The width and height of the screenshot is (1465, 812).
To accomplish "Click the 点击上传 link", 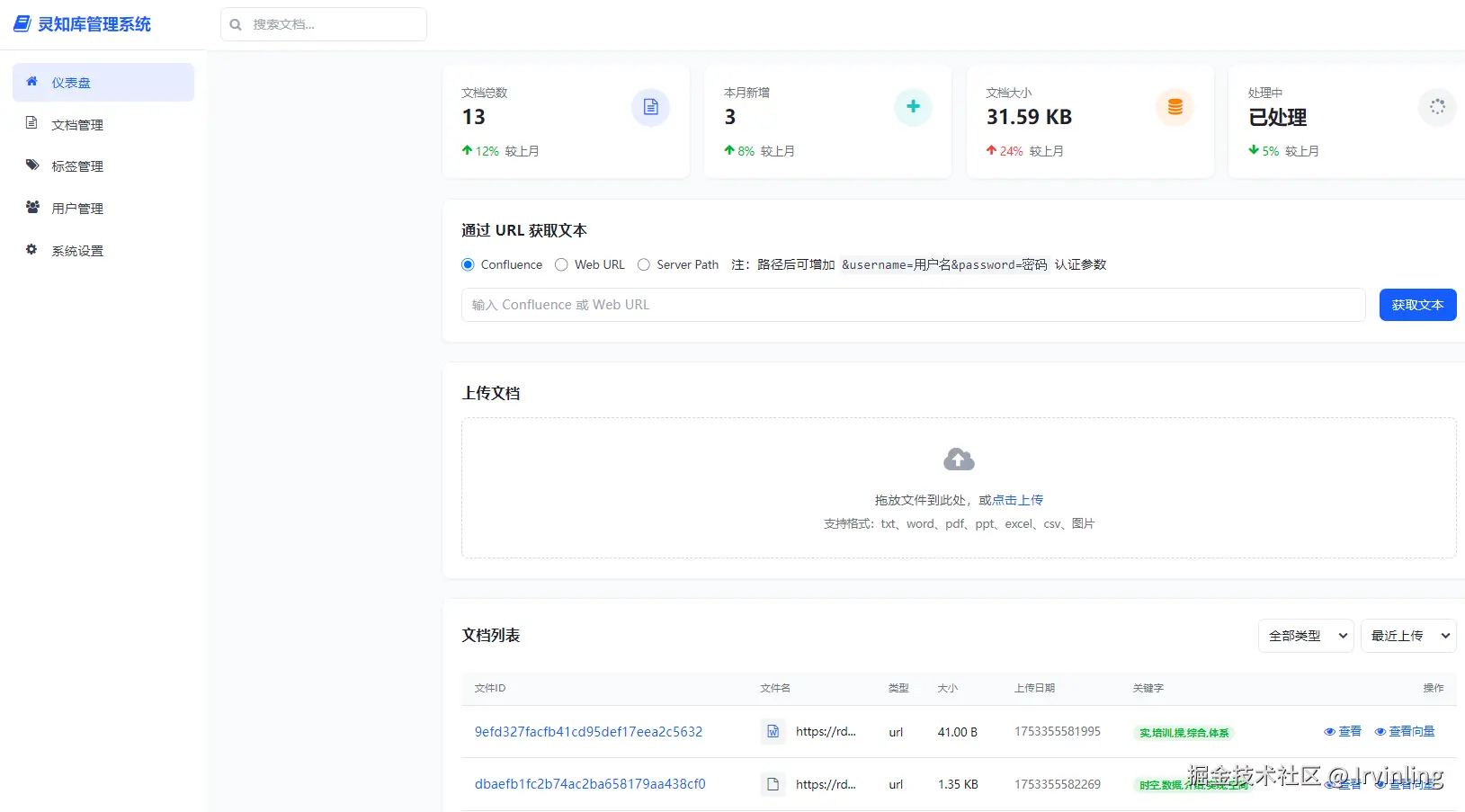I will 1017,500.
